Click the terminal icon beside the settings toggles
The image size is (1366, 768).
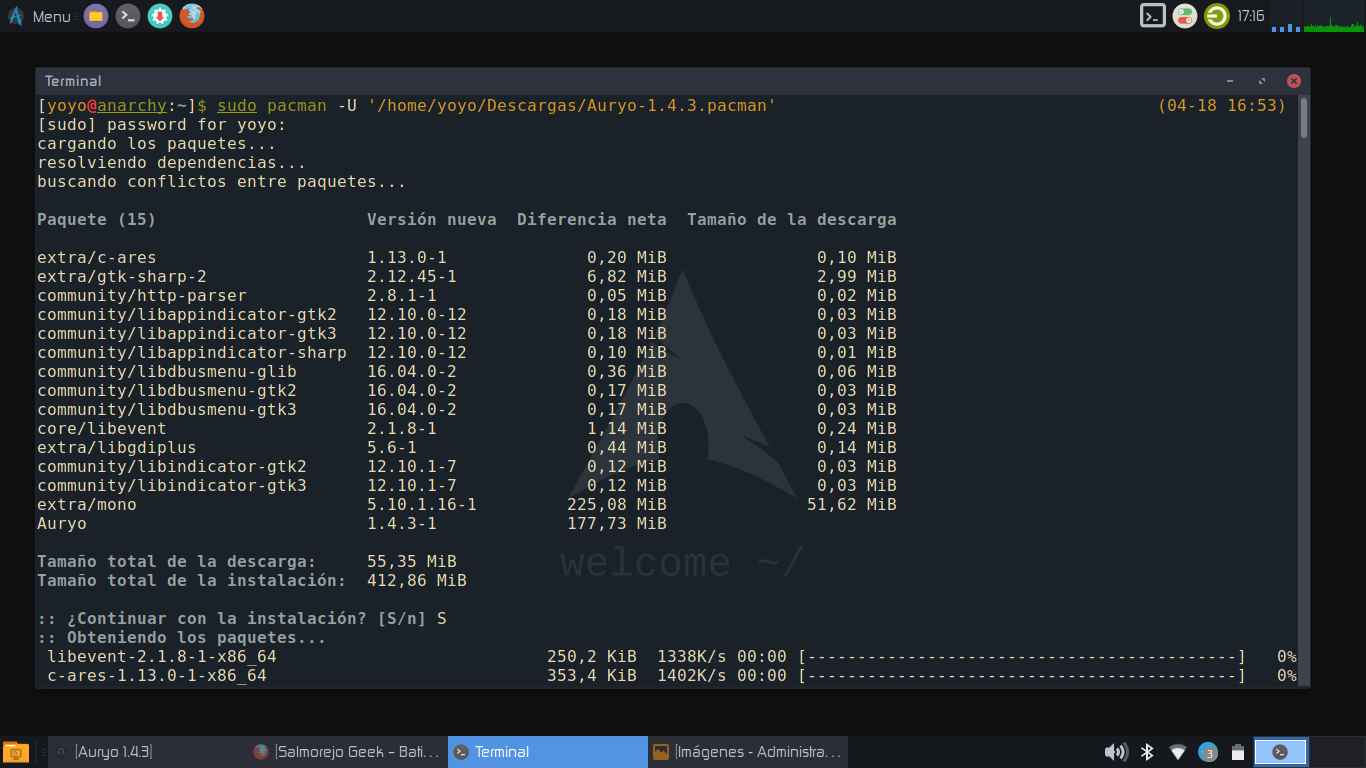1153,16
